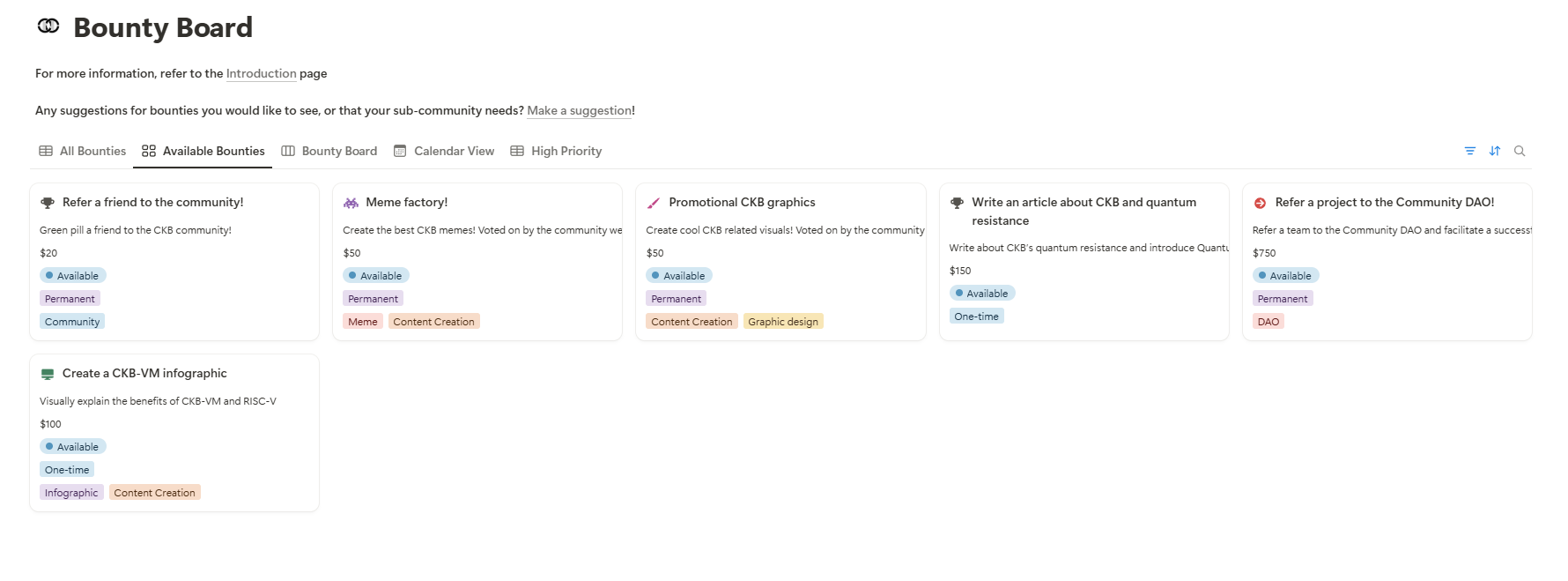This screenshot has width=1568, height=581.
Task: Click the Meme factory invader icon
Action: click(x=351, y=203)
